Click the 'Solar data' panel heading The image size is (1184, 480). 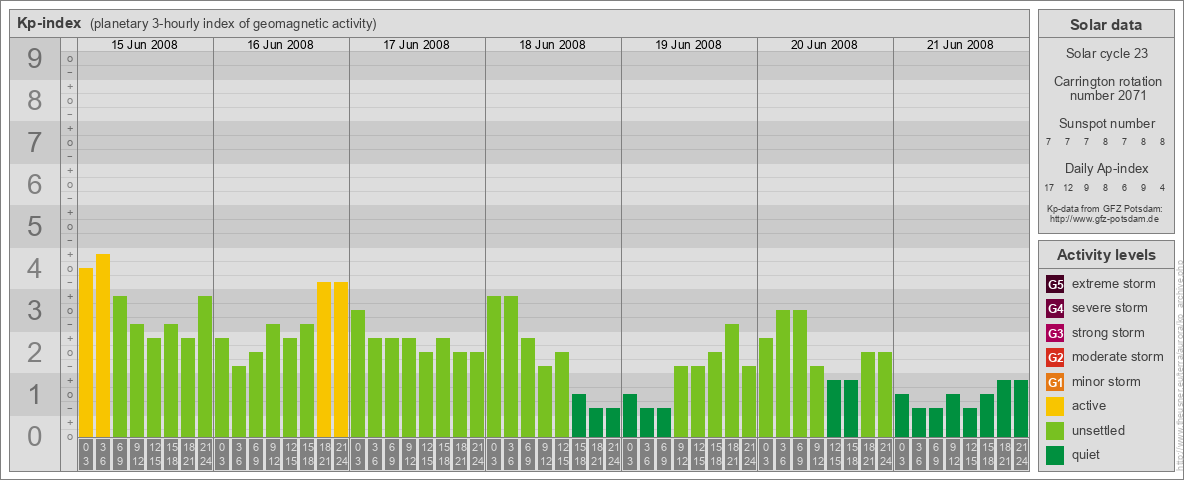(1106, 25)
